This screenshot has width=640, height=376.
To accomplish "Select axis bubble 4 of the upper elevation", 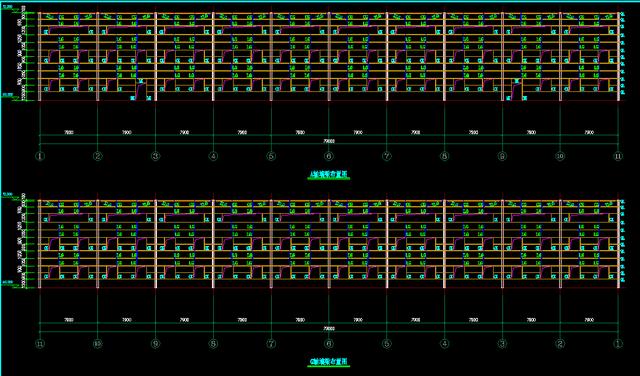I will click(213, 156).
